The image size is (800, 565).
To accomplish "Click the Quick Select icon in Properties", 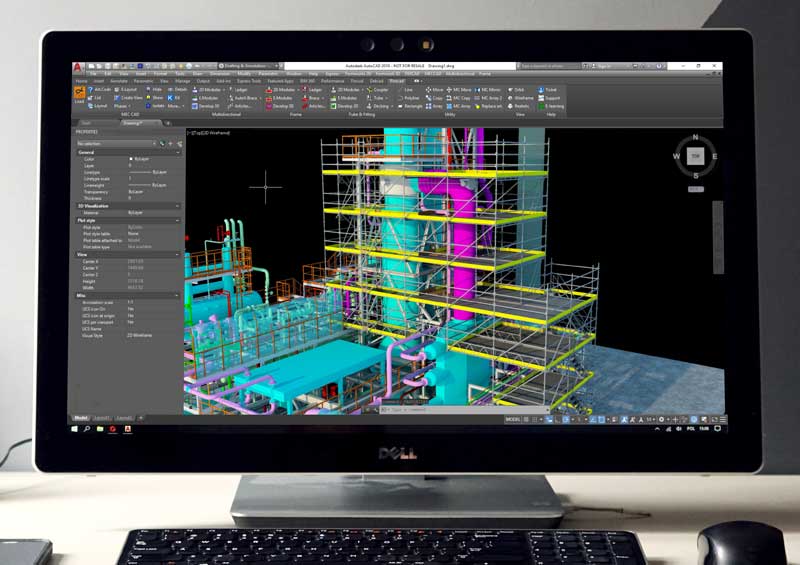I will point(180,144).
